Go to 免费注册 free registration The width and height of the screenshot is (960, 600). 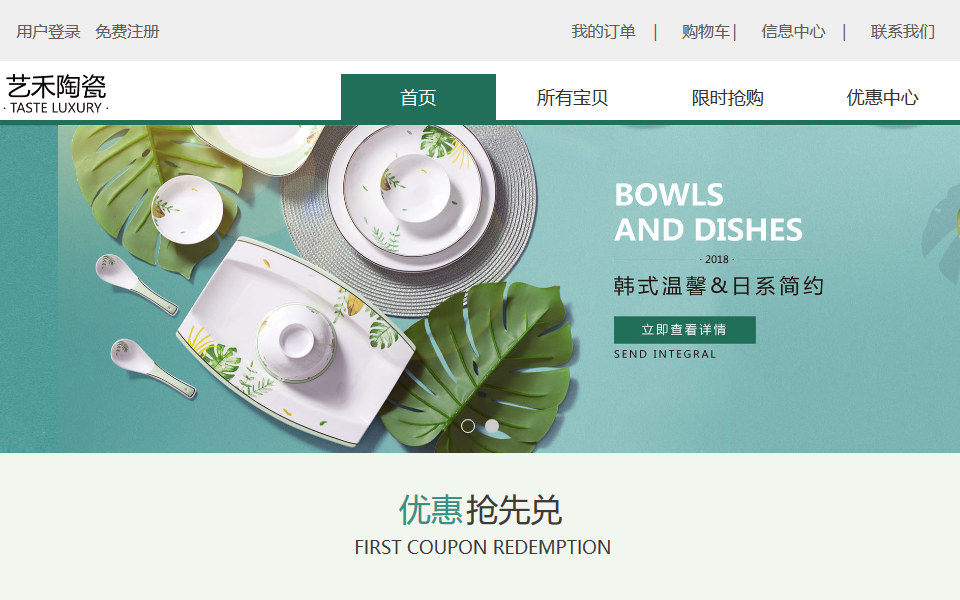pyautogui.click(x=127, y=32)
